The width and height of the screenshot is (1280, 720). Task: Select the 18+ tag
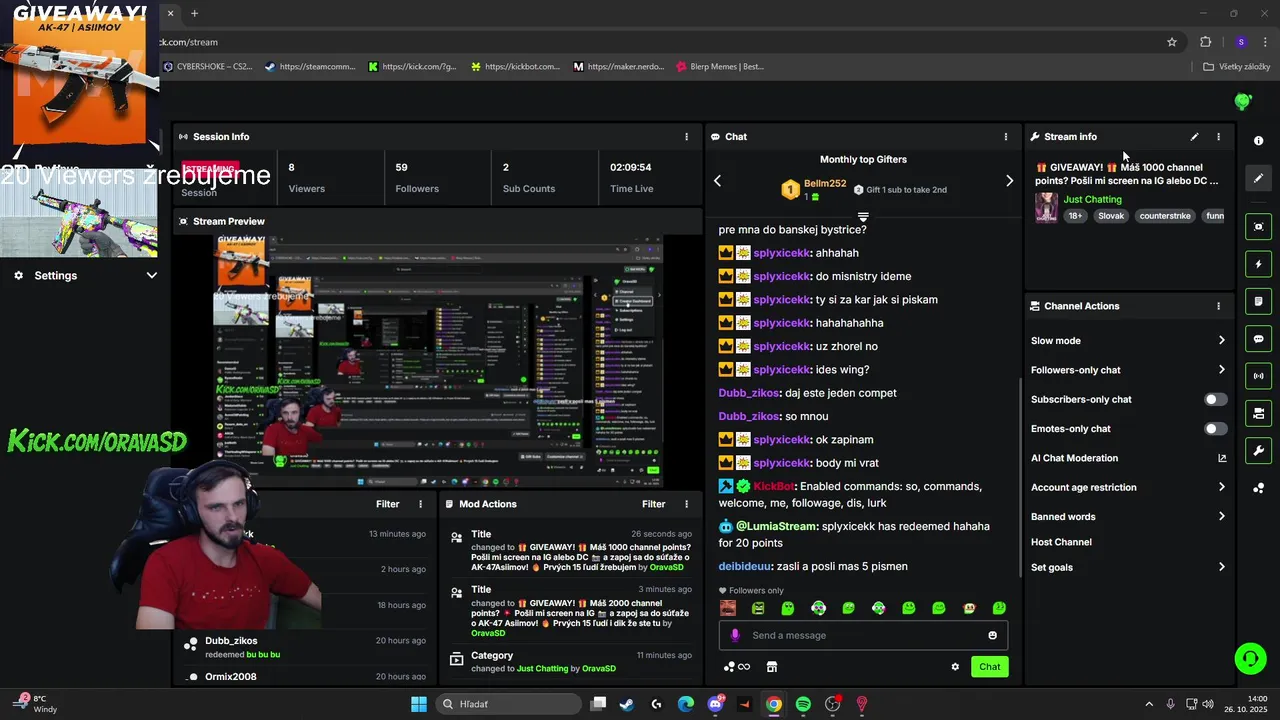[1075, 216]
